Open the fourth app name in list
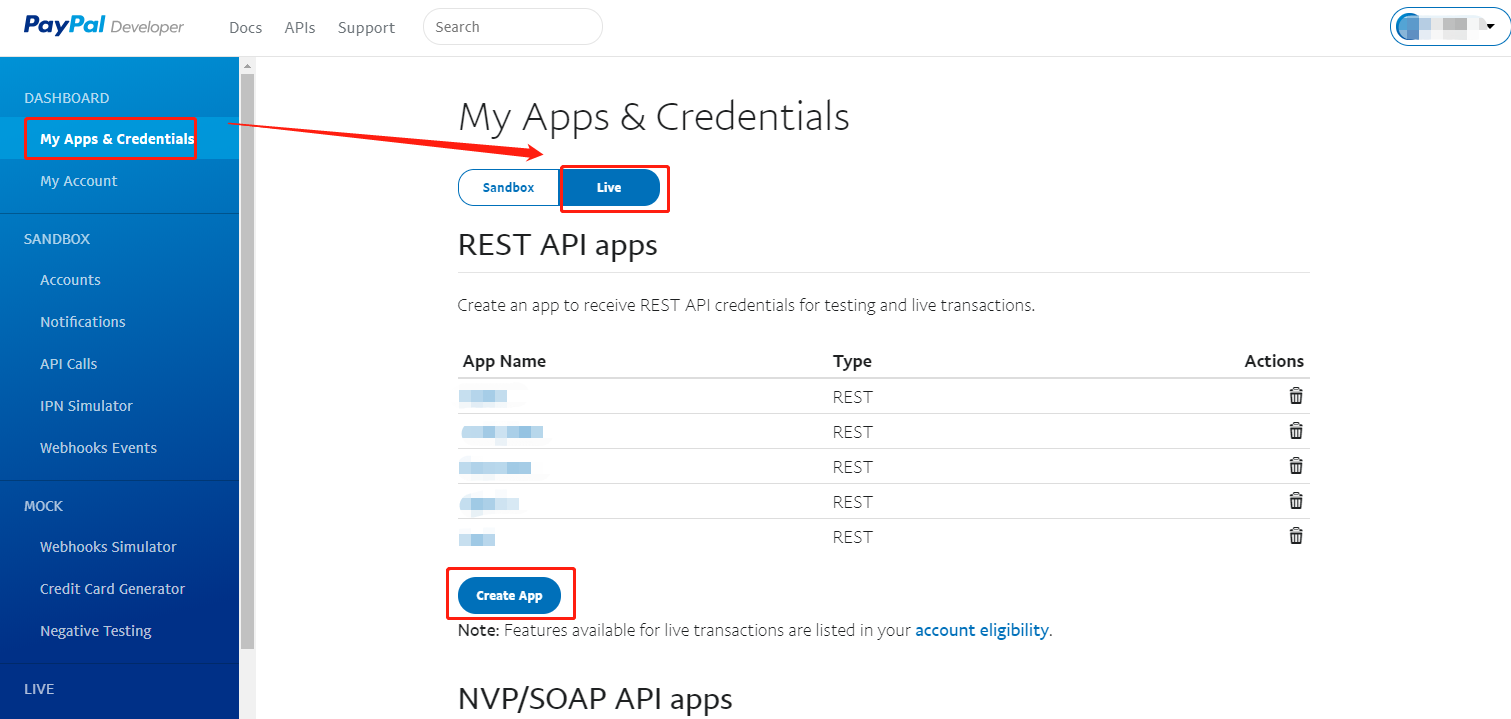The image size is (1511, 719). tap(489, 502)
